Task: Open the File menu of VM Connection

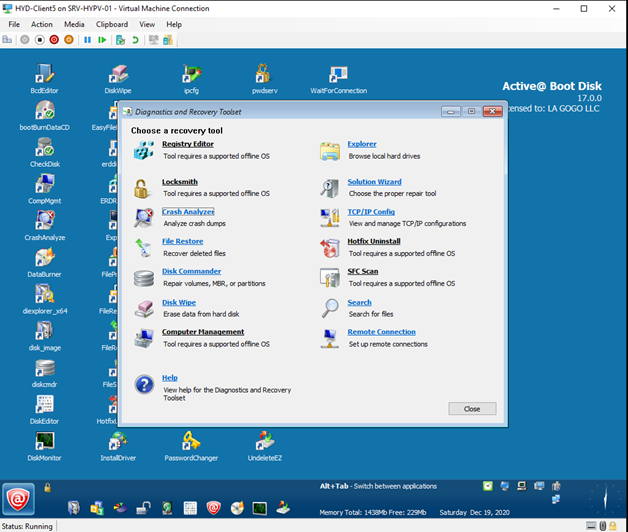Action: point(14,24)
